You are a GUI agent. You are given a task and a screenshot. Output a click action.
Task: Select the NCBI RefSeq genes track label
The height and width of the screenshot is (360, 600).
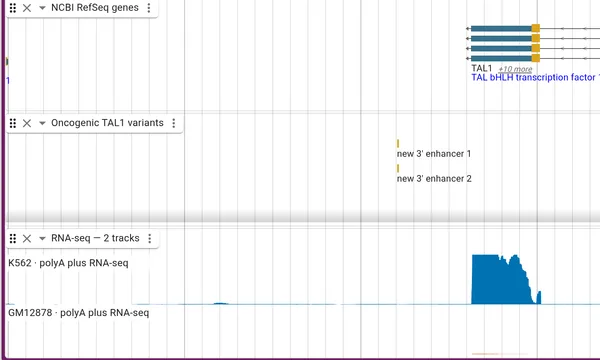point(95,8)
